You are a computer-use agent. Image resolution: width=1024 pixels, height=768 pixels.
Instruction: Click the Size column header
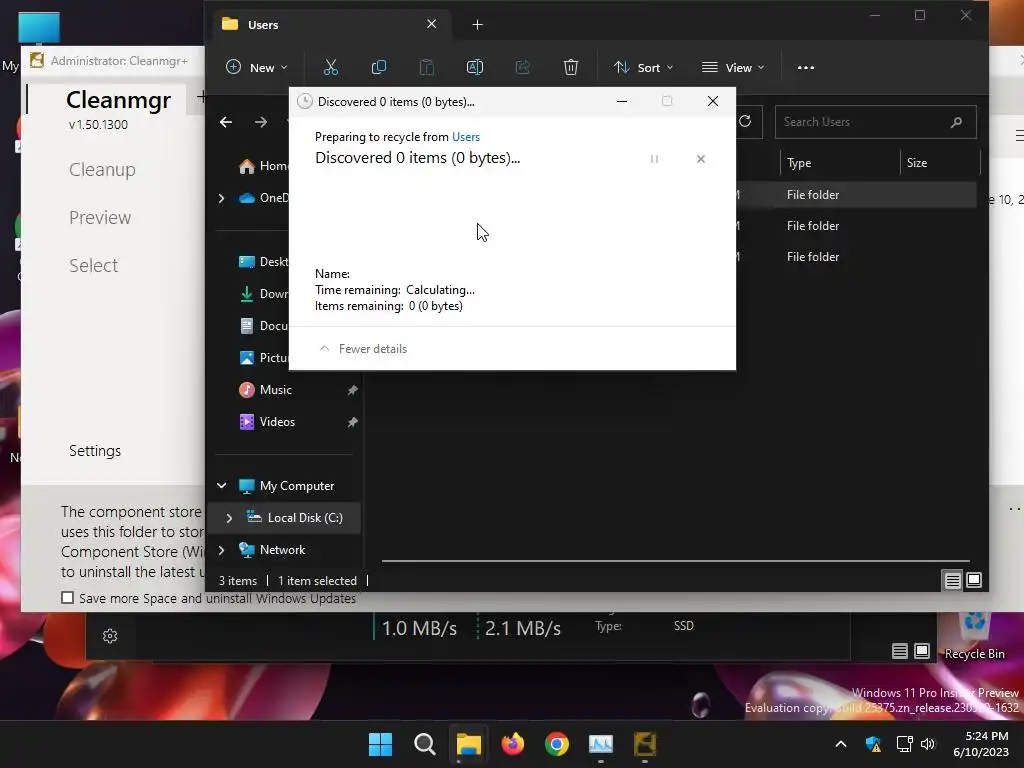coord(940,163)
